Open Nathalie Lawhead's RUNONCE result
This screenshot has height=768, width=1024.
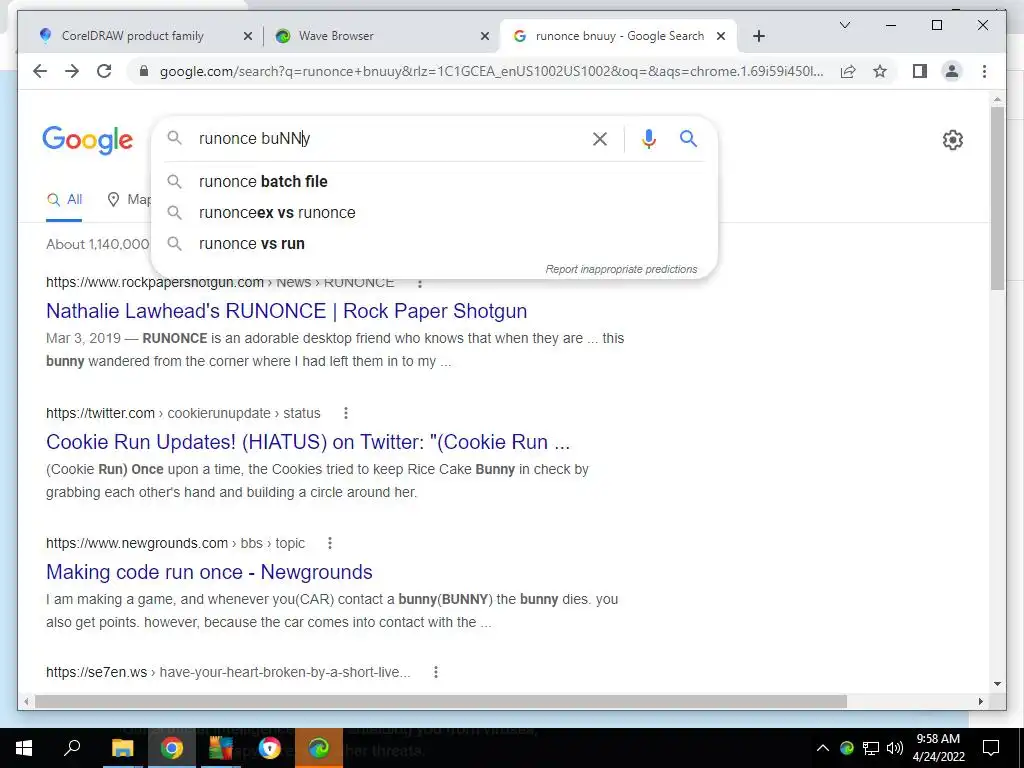(287, 311)
